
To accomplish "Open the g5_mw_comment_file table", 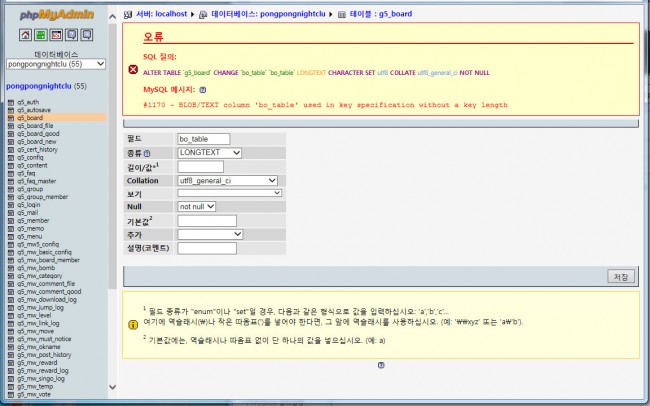I will (46, 284).
